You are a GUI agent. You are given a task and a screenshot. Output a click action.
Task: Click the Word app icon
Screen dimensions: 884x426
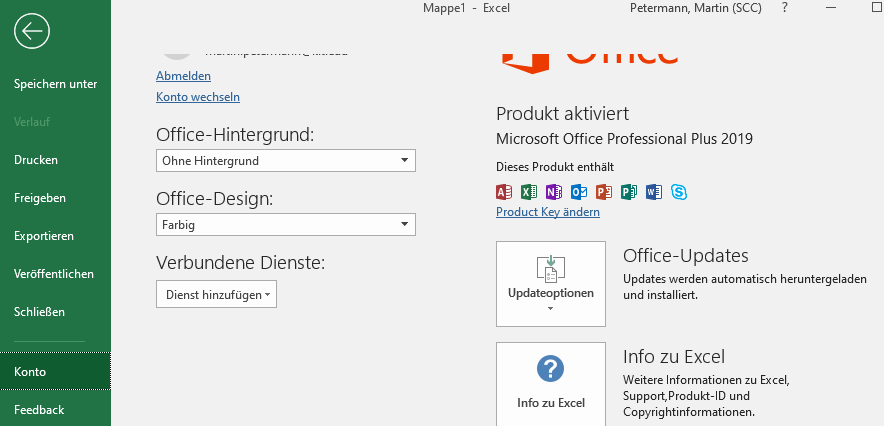click(x=654, y=192)
